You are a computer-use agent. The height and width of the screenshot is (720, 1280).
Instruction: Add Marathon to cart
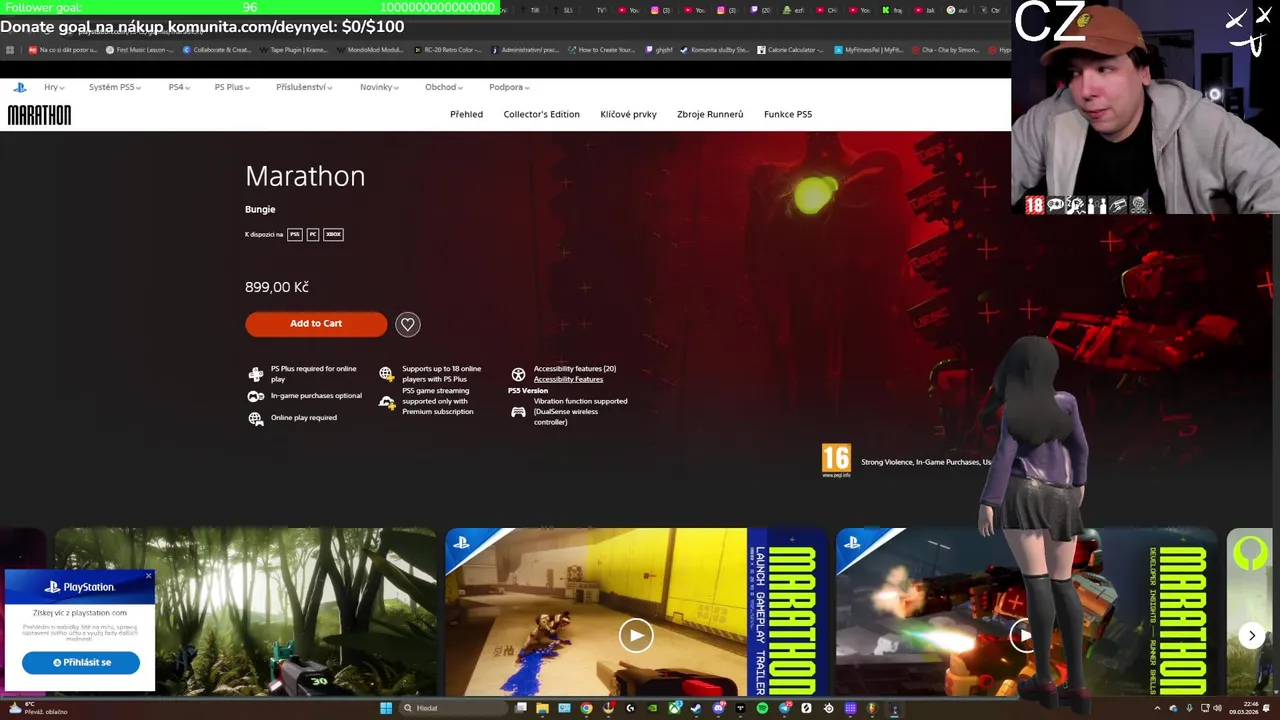tap(316, 323)
